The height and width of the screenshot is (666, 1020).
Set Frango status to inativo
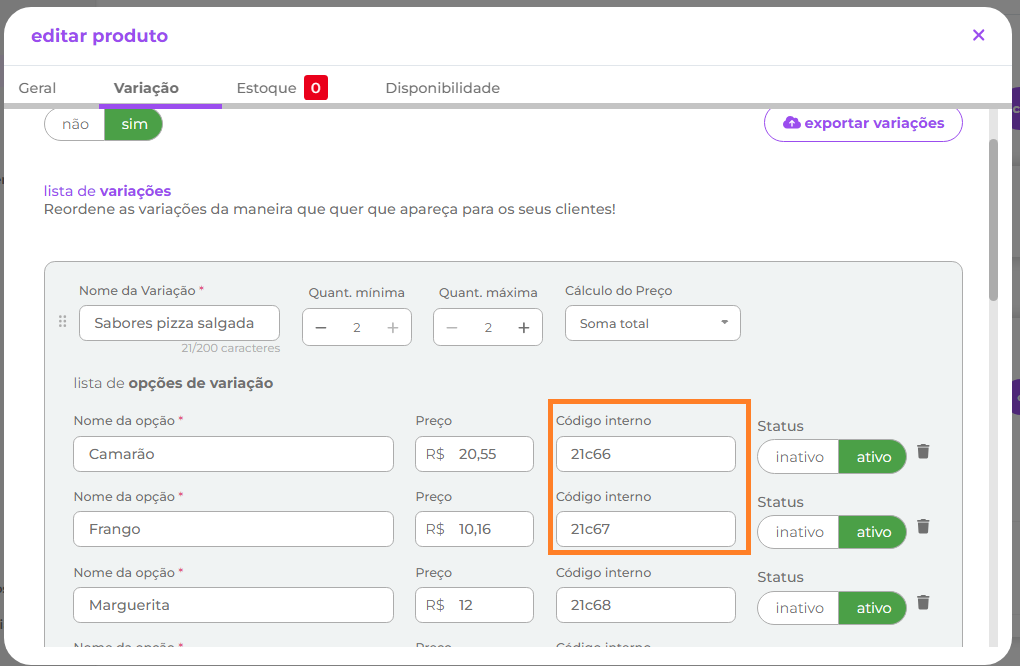pyautogui.click(x=799, y=532)
